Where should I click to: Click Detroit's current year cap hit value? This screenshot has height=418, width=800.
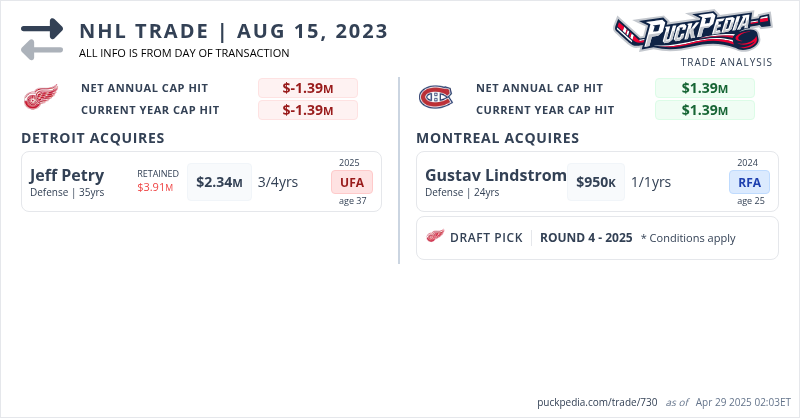click(307, 110)
